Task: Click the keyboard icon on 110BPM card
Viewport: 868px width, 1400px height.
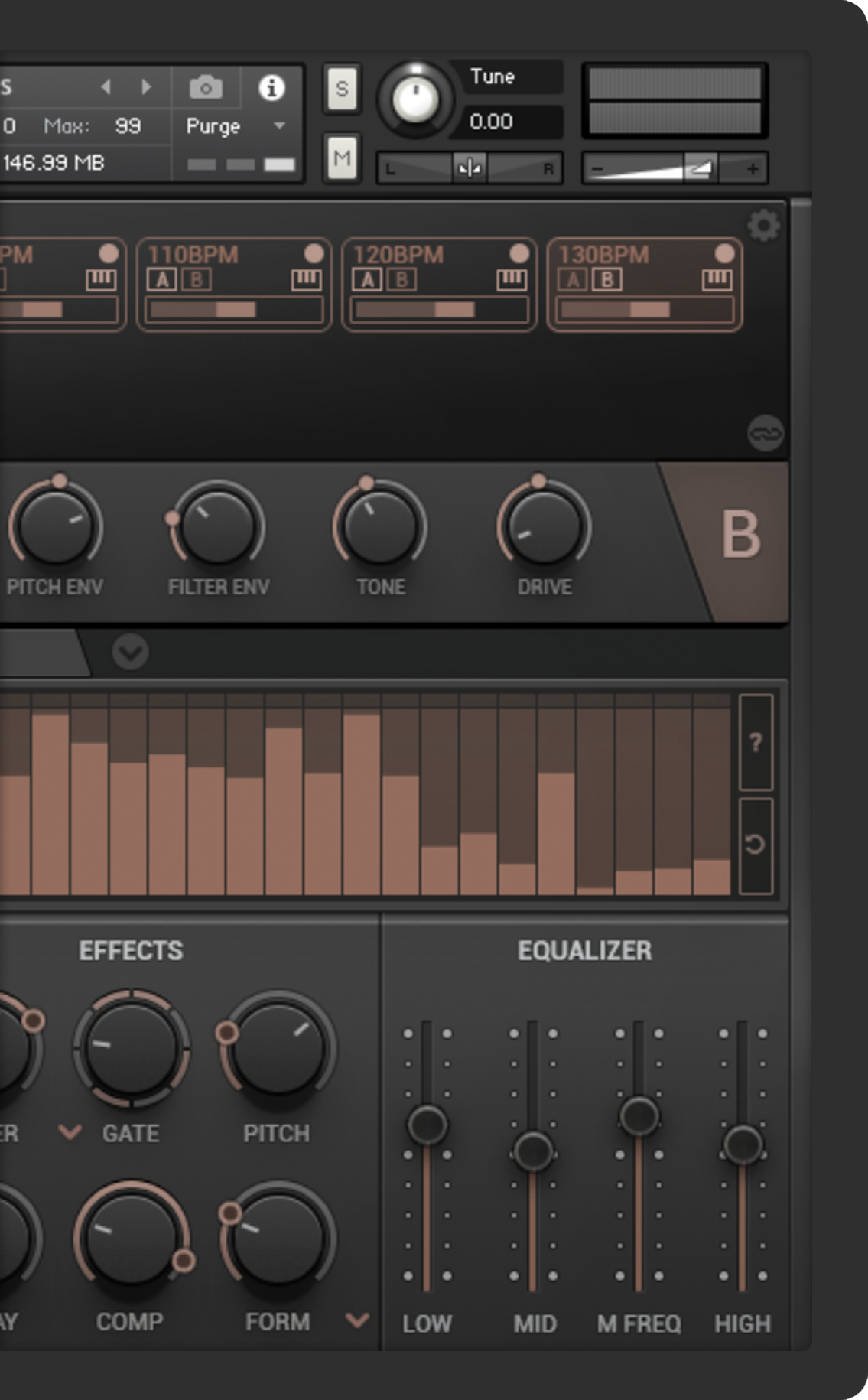Action: tap(307, 281)
